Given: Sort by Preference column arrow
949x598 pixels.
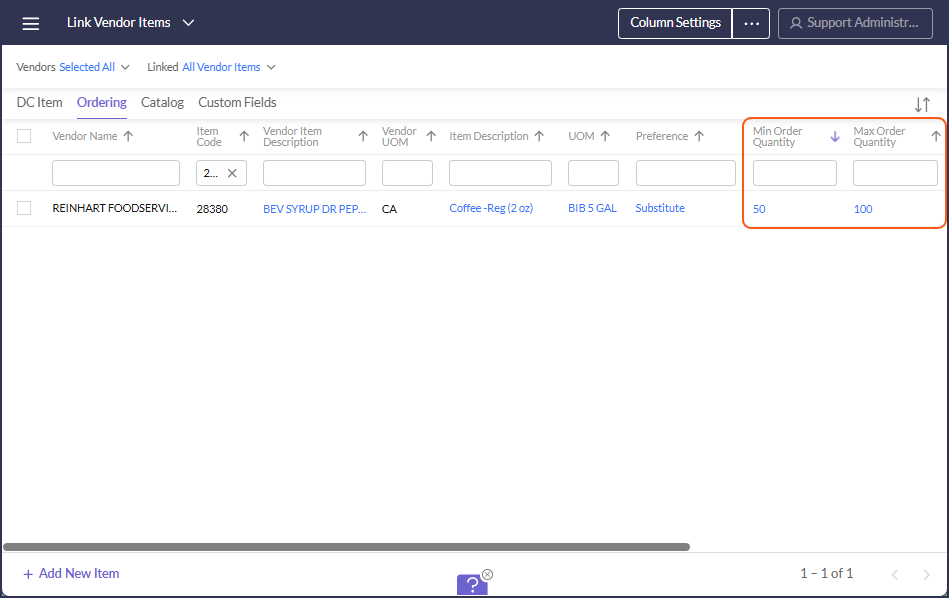Looking at the screenshot, I should (699, 136).
